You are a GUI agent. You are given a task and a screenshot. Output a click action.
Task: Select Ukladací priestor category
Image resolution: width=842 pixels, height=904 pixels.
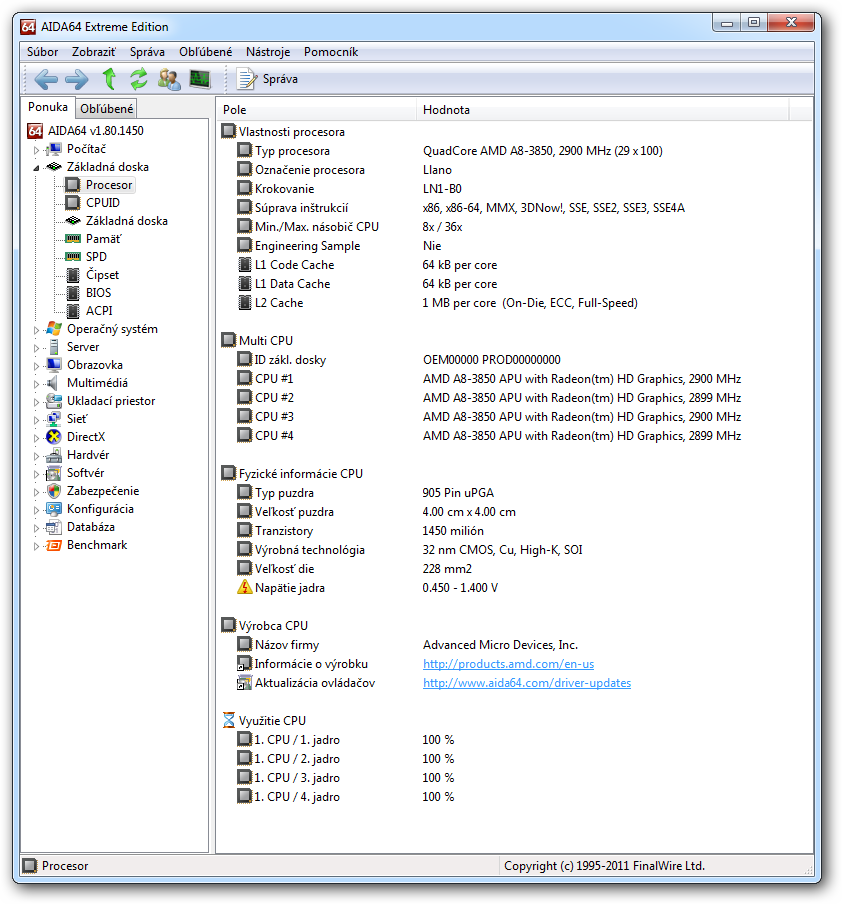[111, 401]
